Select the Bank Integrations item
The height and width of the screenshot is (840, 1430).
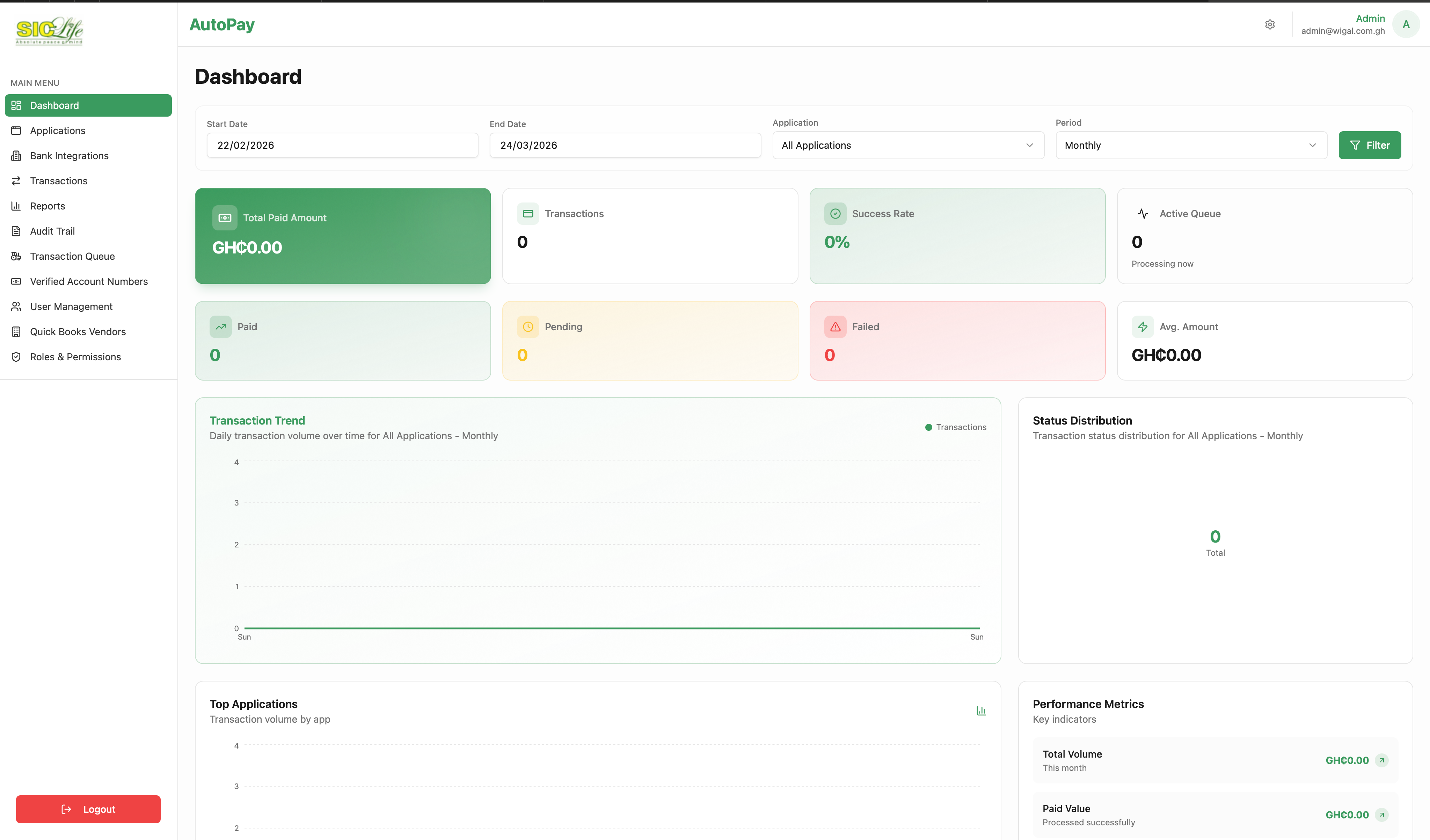click(x=69, y=155)
